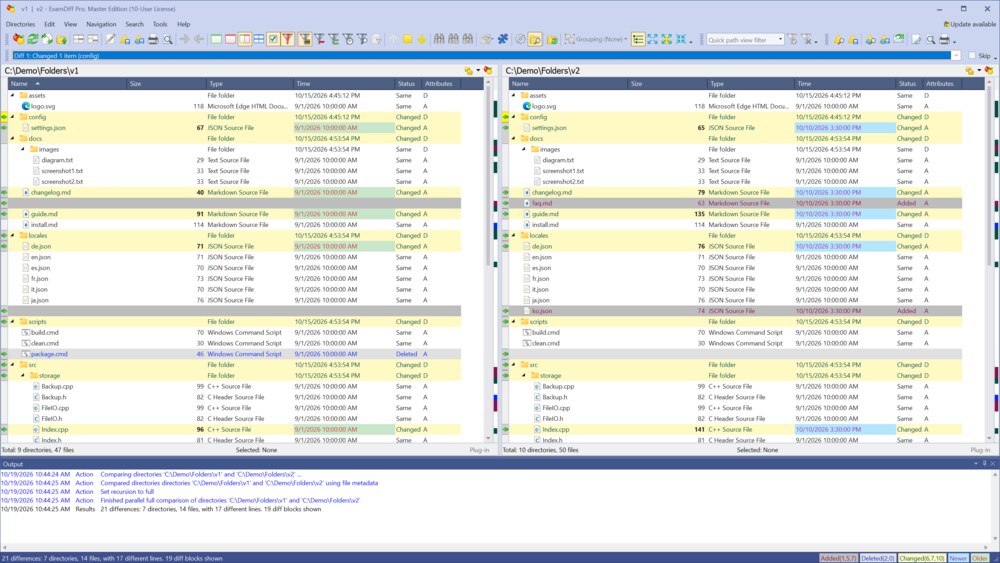Collapse the storage folder in v1 pane
1000x563 pixels.
click(23, 376)
